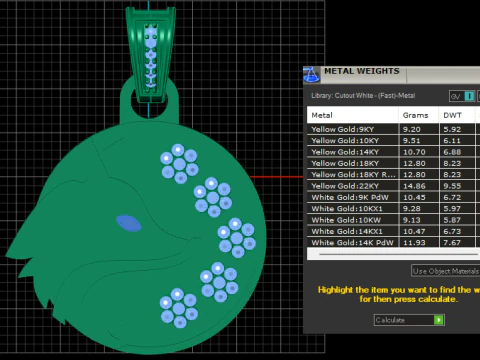Click the 10.70 grams value
480x360 pixels.
[x=414, y=152]
